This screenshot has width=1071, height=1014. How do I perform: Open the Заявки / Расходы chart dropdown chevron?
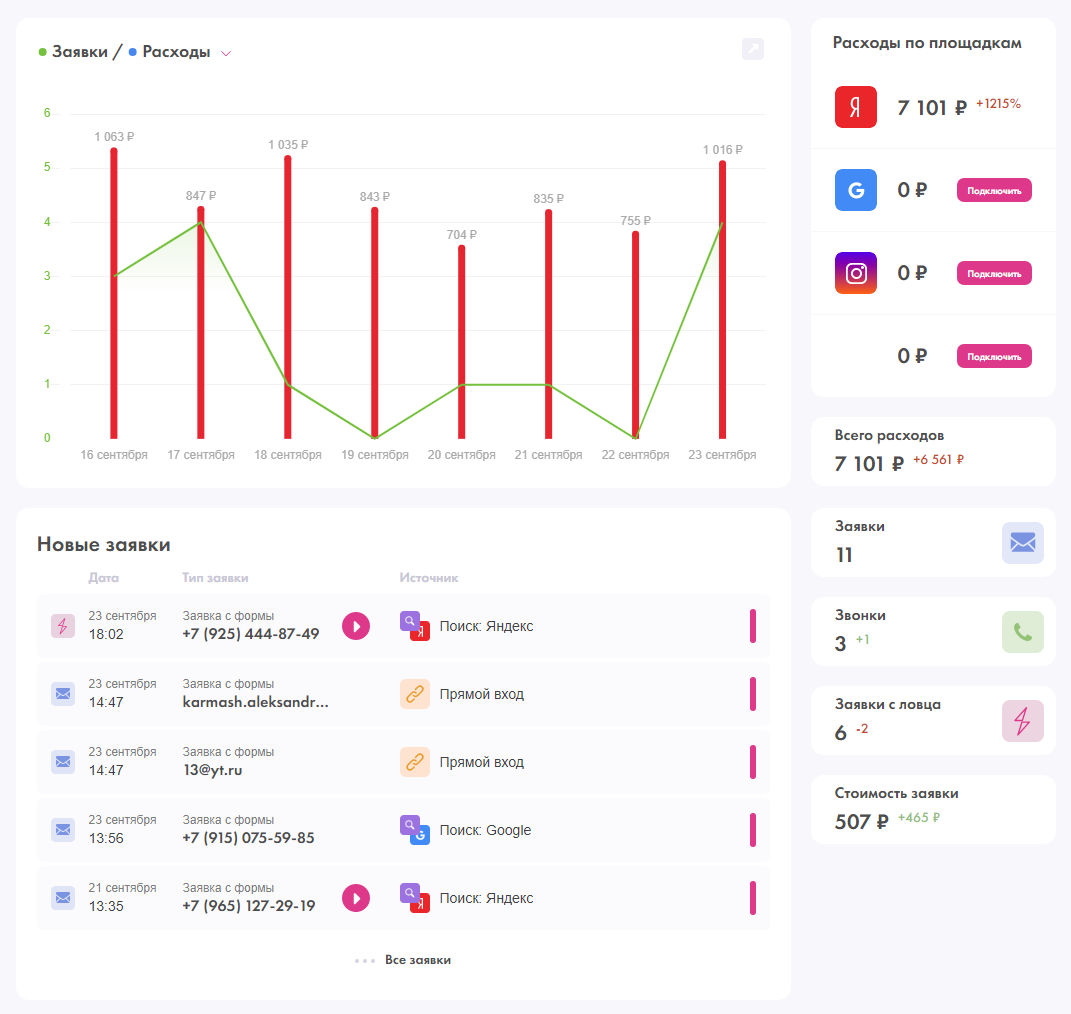tap(226, 53)
